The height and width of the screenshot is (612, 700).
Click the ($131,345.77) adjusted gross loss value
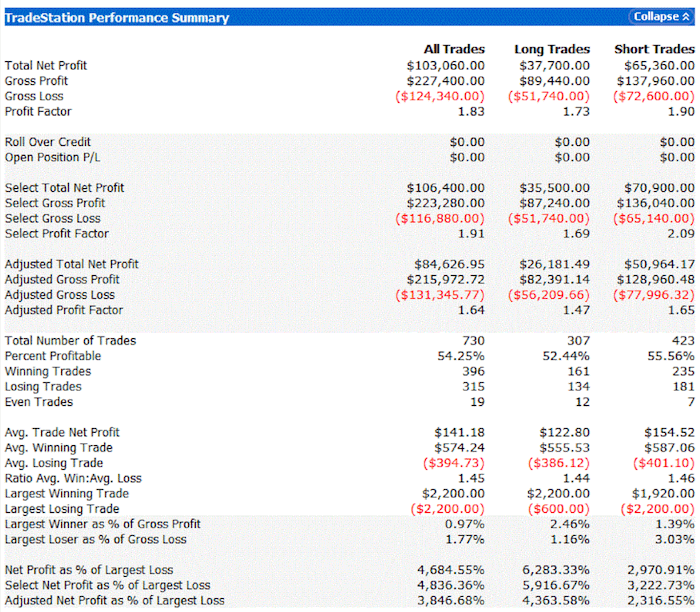[440, 295]
